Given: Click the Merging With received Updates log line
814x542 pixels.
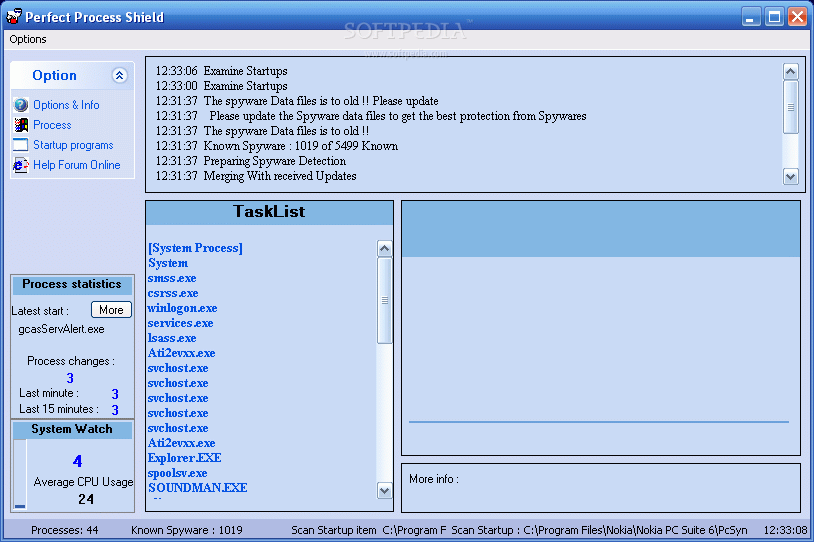Looking at the screenshot, I should (x=256, y=176).
